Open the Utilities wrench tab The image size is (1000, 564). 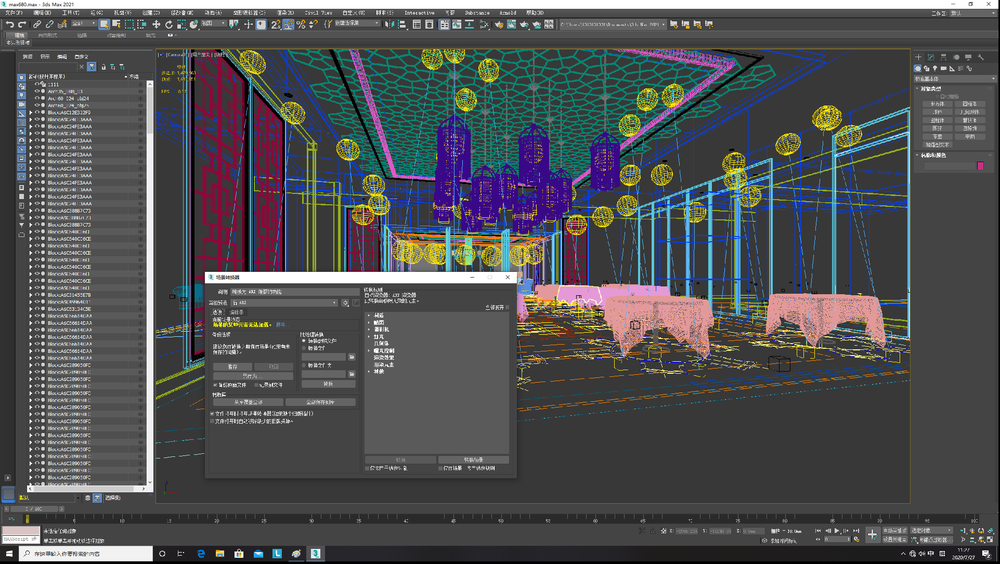[981, 57]
